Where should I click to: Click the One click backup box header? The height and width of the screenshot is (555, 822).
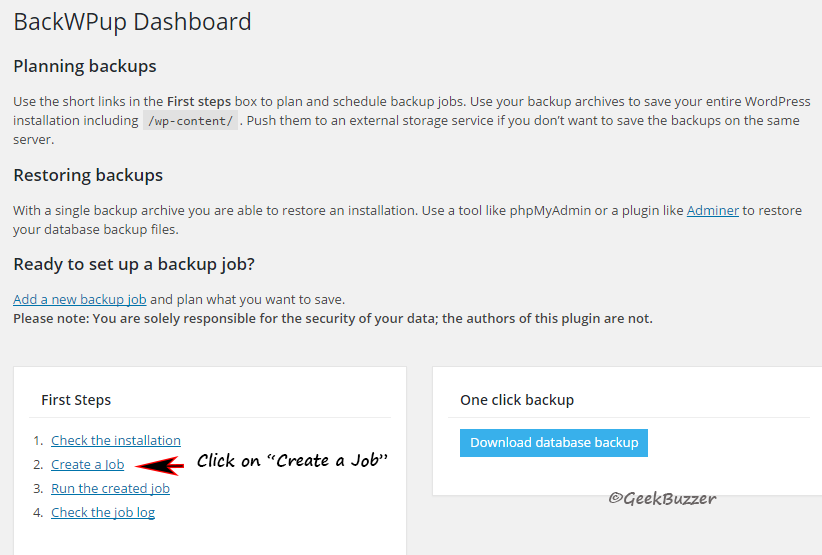517,400
